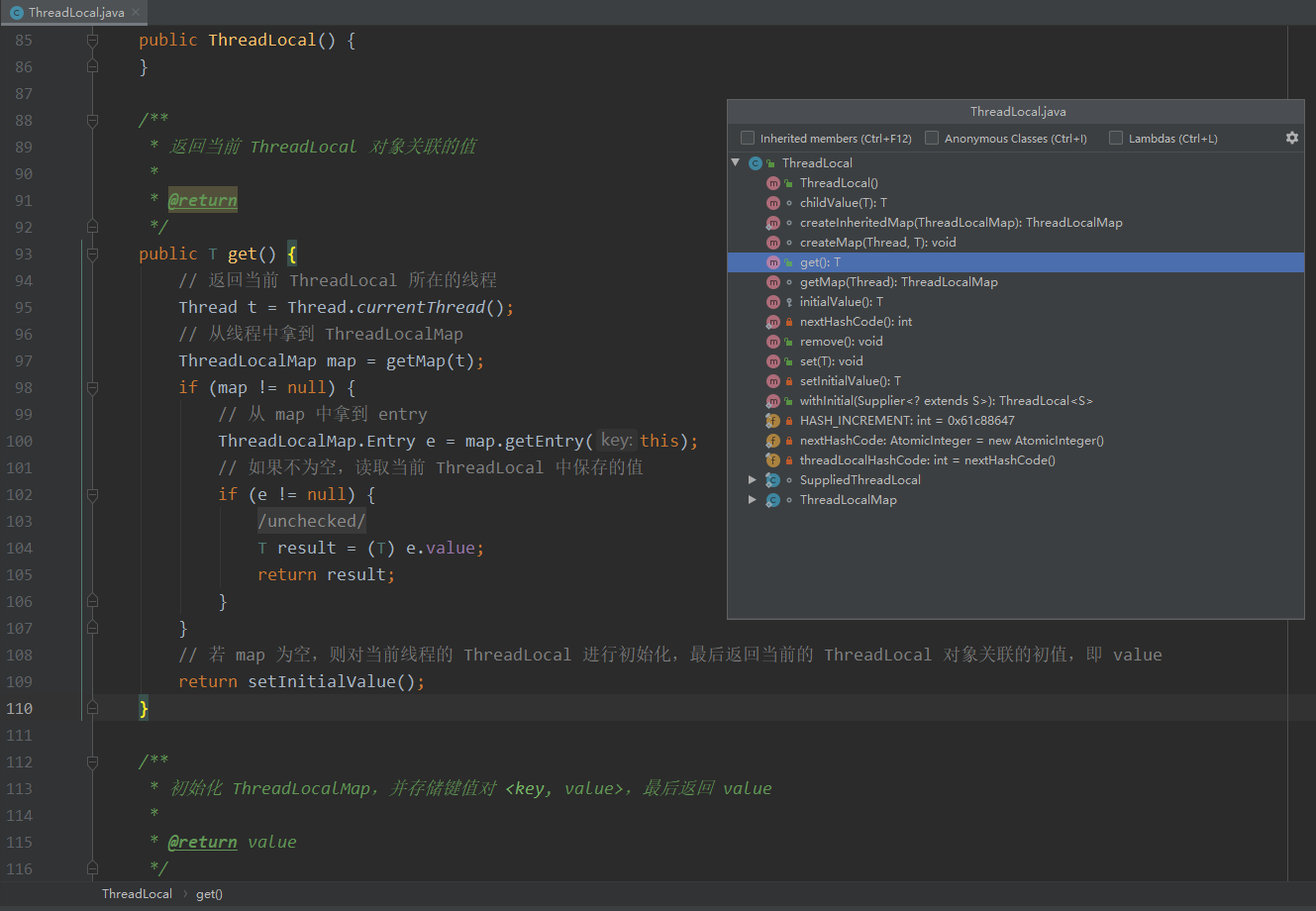Click method icon beside initialValue(): T
The height and width of the screenshot is (911, 1316).
coord(773,302)
